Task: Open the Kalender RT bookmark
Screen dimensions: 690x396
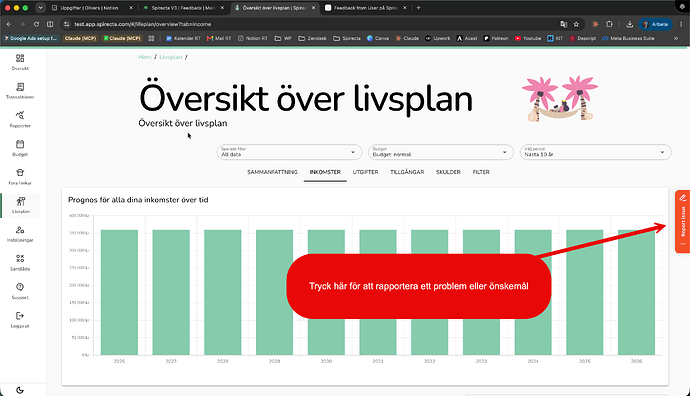Action: 183,38
